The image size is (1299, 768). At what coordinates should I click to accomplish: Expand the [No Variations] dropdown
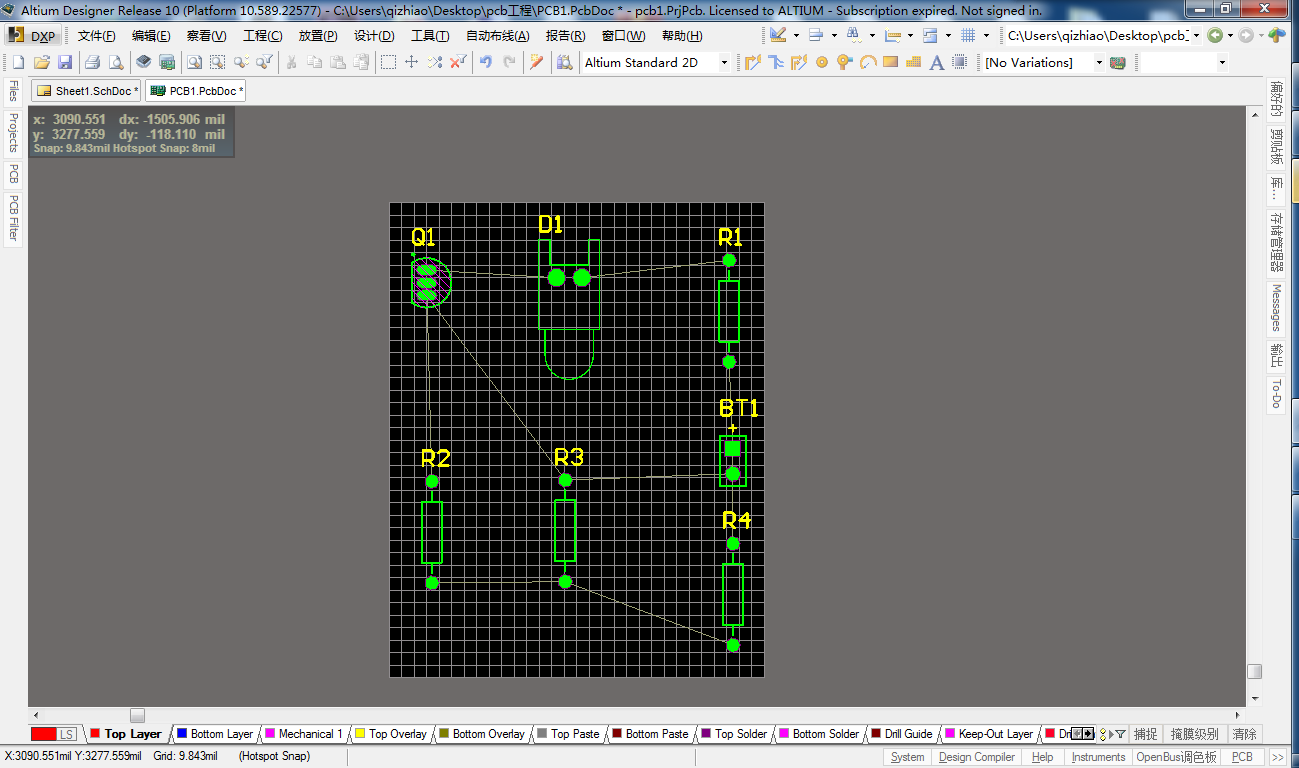coord(1097,62)
